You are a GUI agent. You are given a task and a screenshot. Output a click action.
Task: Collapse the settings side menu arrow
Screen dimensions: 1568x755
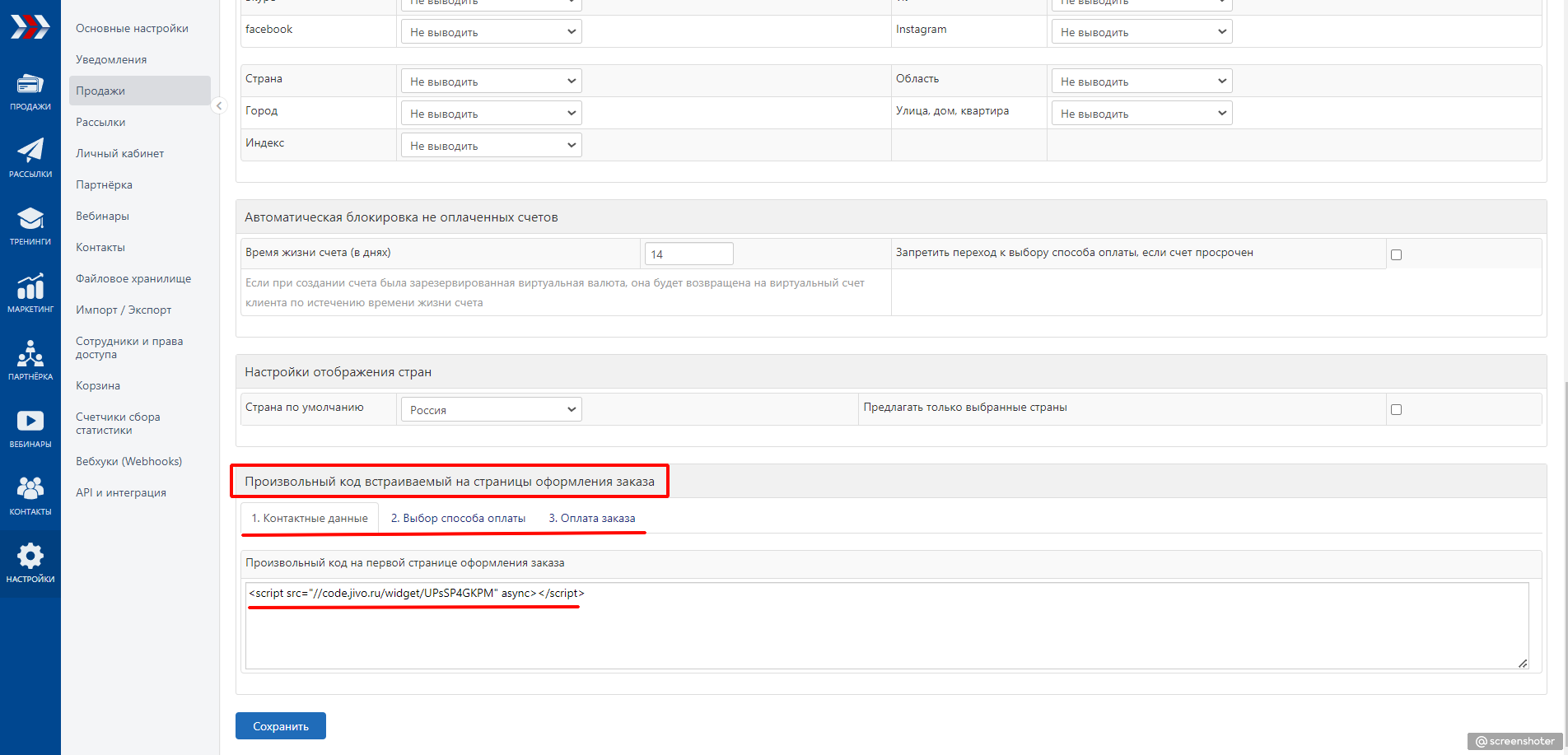(x=219, y=105)
